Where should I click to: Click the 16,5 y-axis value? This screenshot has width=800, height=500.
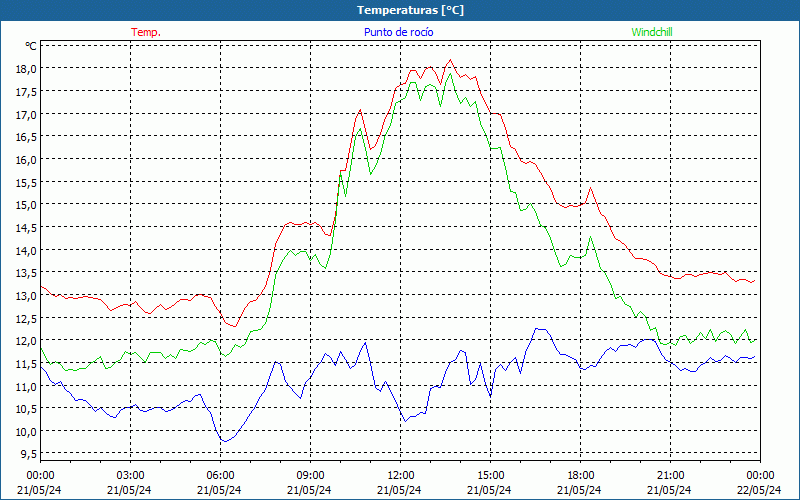point(27,137)
